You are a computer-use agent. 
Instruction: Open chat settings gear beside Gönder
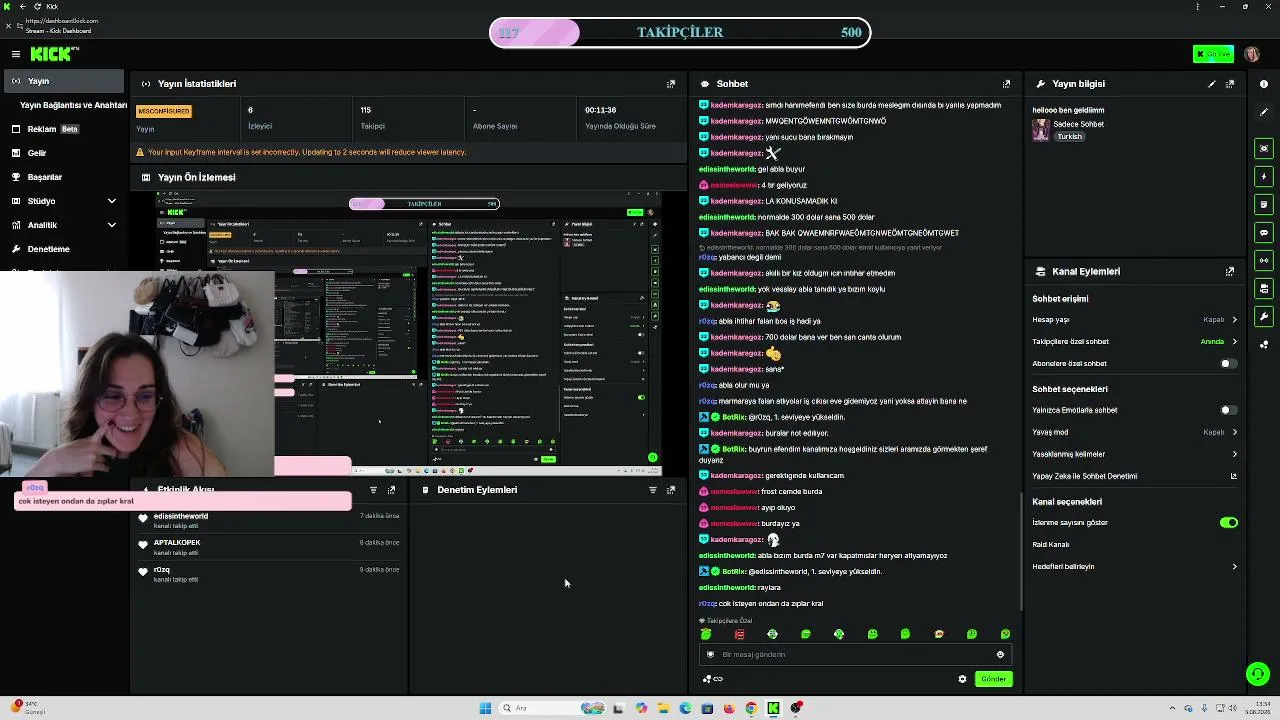pyautogui.click(x=962, y=679)
